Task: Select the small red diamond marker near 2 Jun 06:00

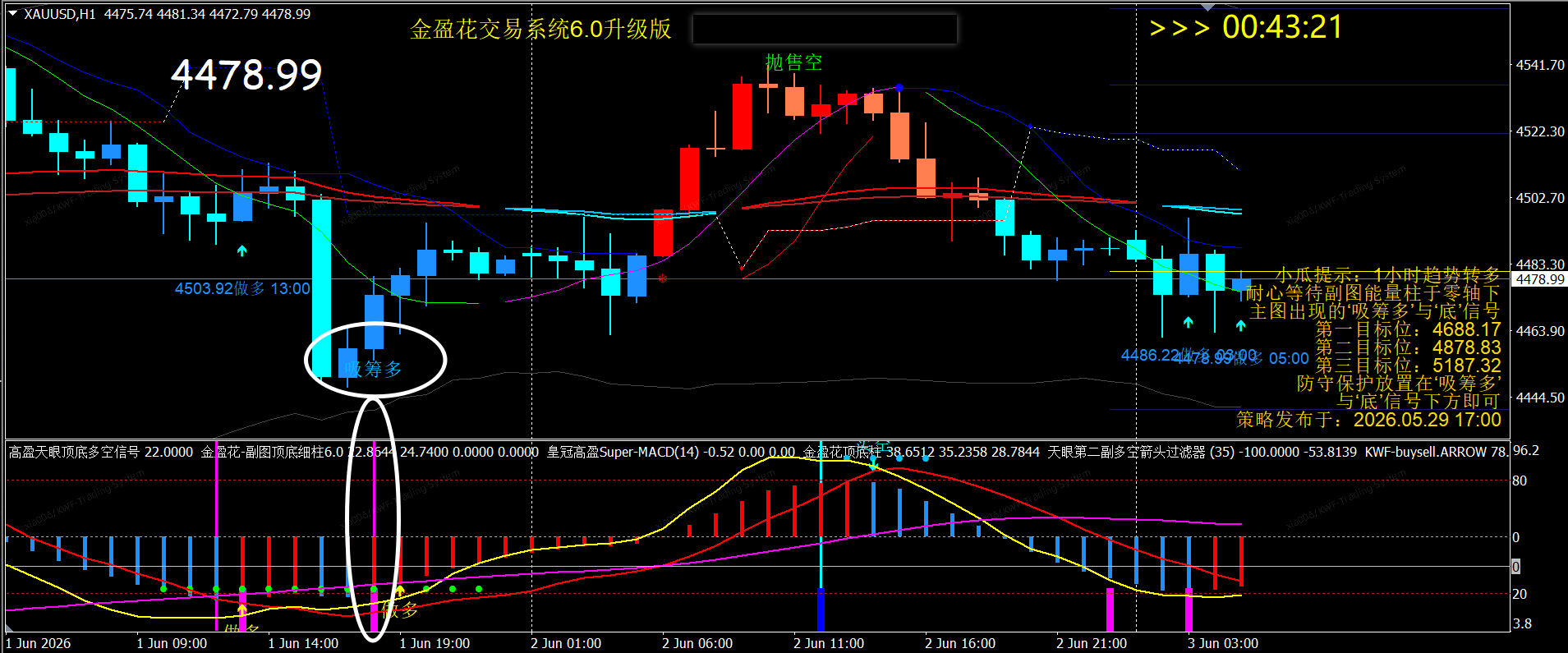Action: tap(662, 278)
